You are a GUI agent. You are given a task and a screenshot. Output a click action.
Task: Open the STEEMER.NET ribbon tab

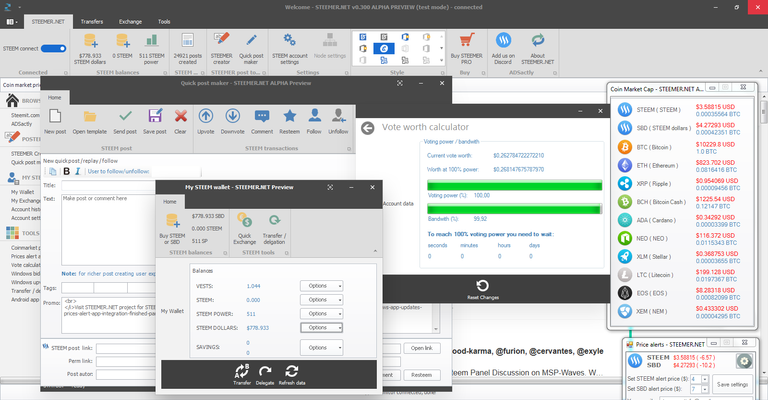pyautogui.click(x=48, y=22)
